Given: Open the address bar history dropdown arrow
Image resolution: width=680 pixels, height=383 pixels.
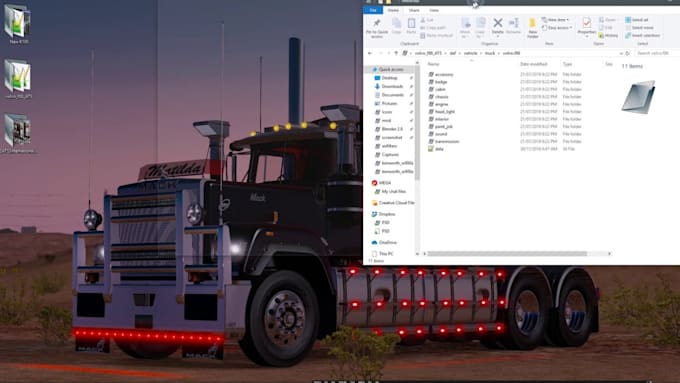Looking at the screenshot, I should click(x=621, y=53).
